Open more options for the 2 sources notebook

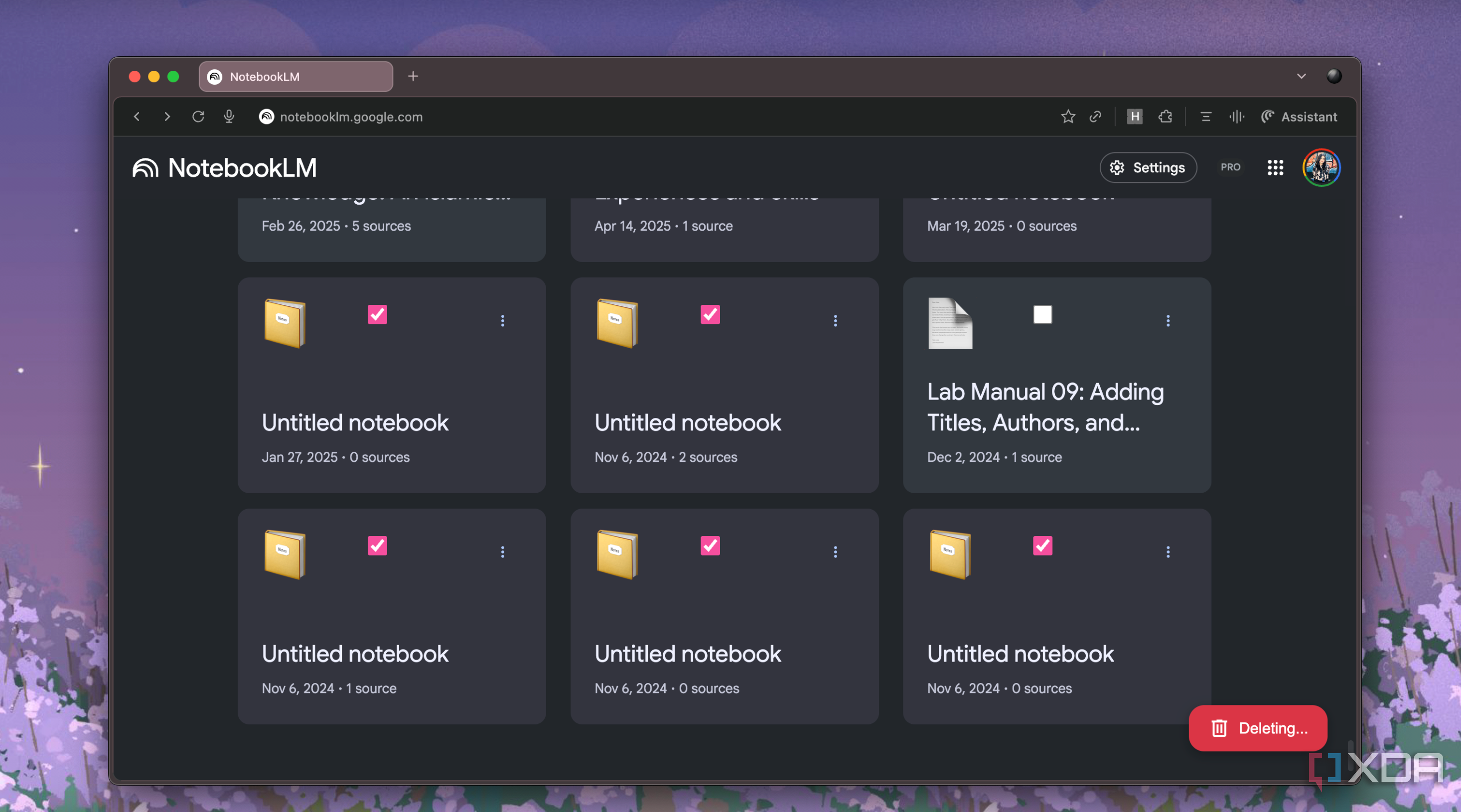click(x=835, y=321)
